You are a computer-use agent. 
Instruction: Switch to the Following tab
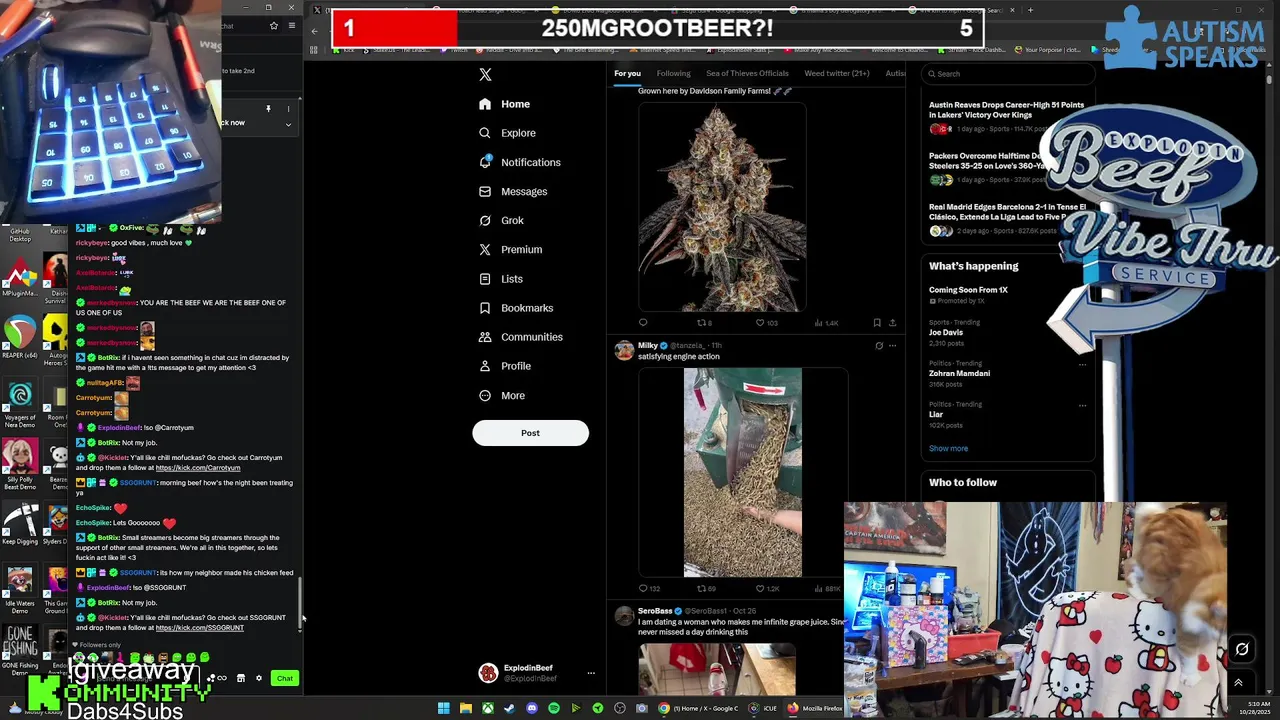coord(673,73)
